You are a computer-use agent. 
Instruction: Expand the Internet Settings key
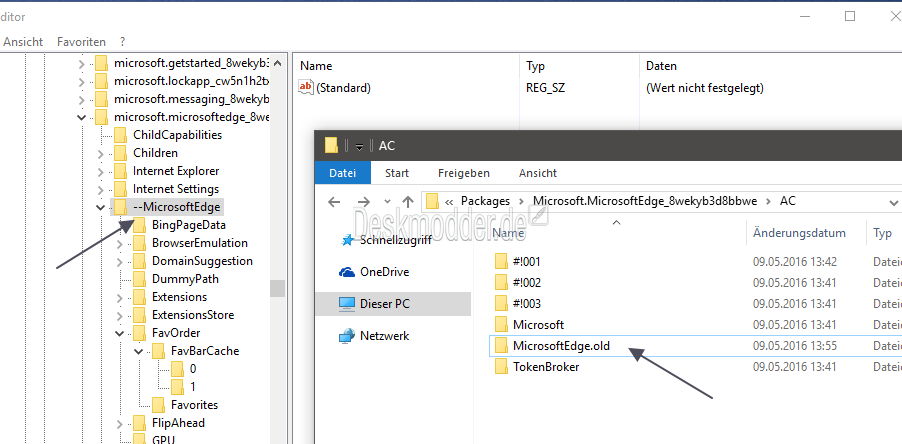101,189
